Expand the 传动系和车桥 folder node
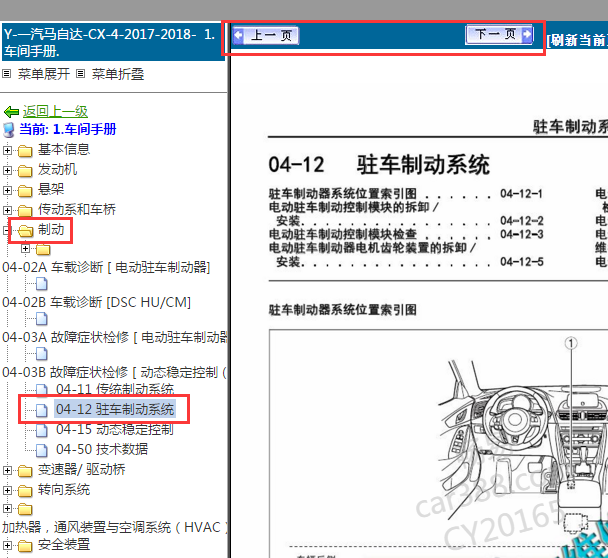The height and width of the screenshot is (558, 608). 7,211
